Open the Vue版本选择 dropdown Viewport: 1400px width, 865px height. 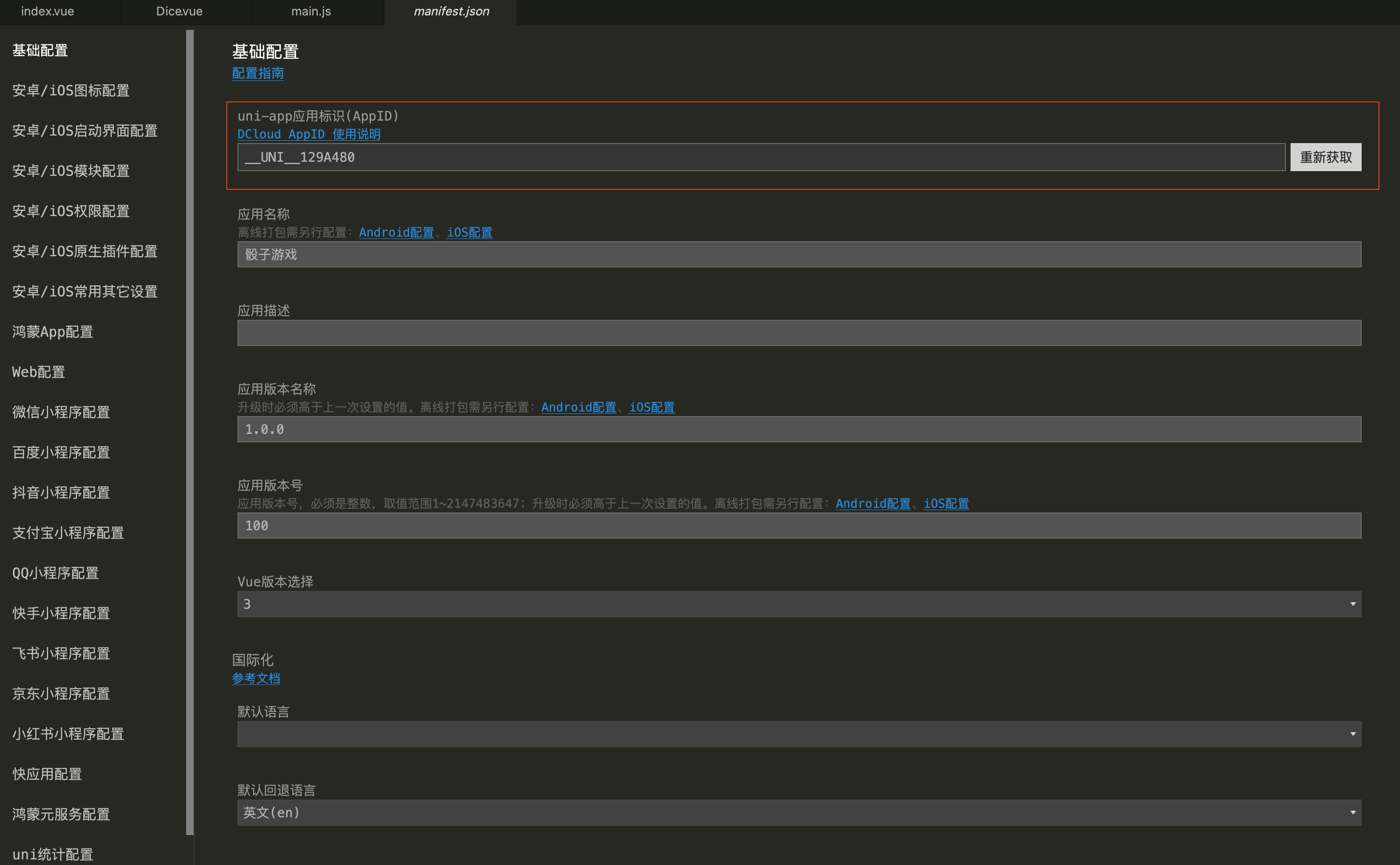pyautogui.click(x=799, y=604)
